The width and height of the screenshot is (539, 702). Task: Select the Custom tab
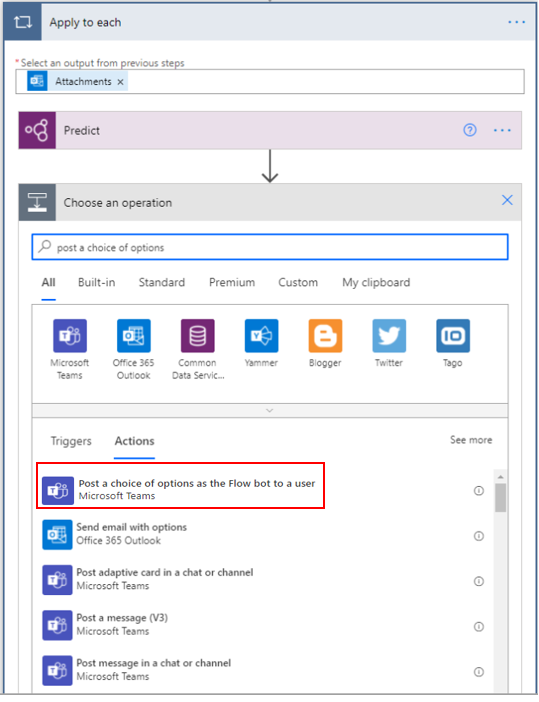[298, 283]
